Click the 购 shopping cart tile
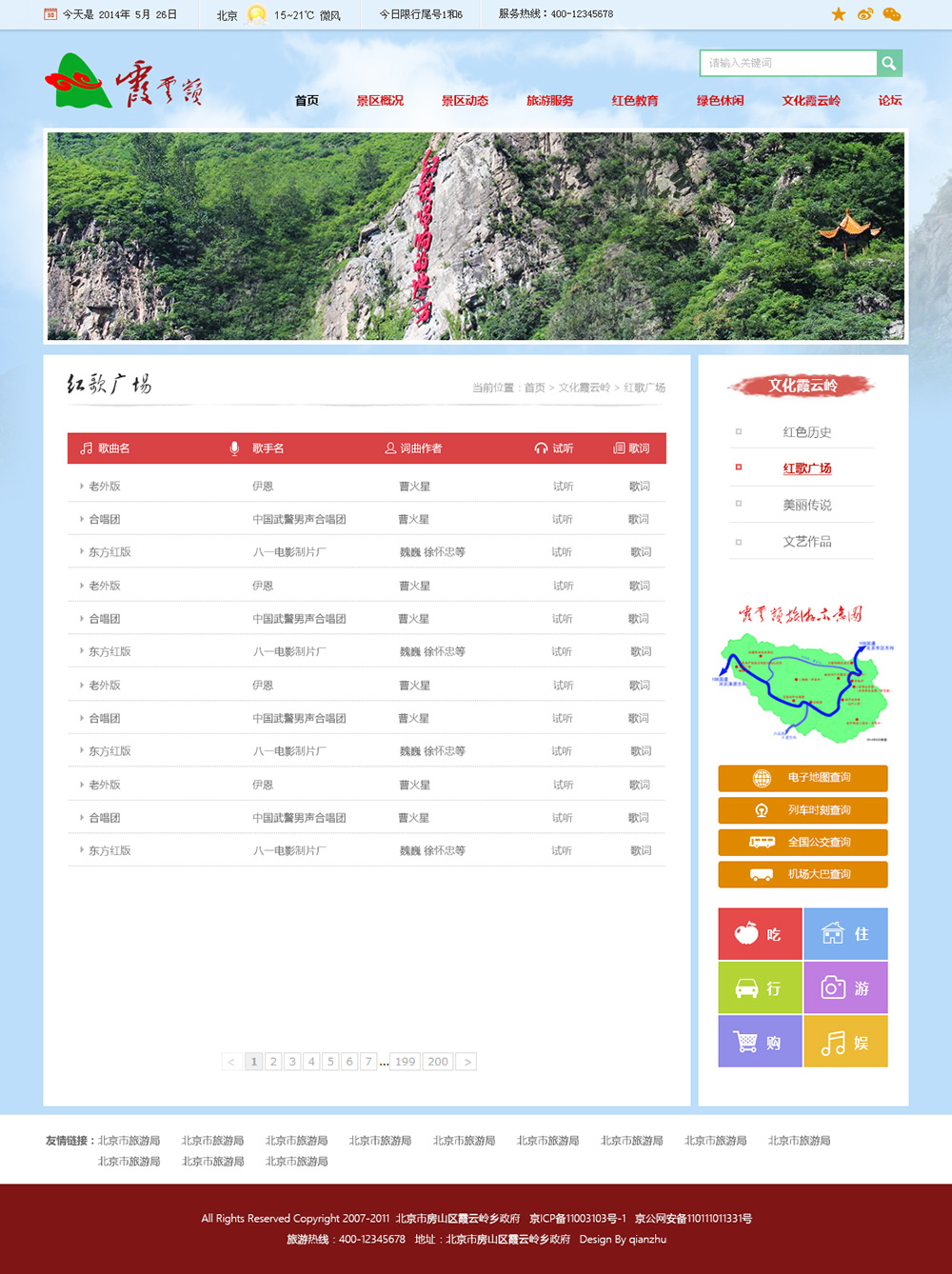 (760, 1041)
